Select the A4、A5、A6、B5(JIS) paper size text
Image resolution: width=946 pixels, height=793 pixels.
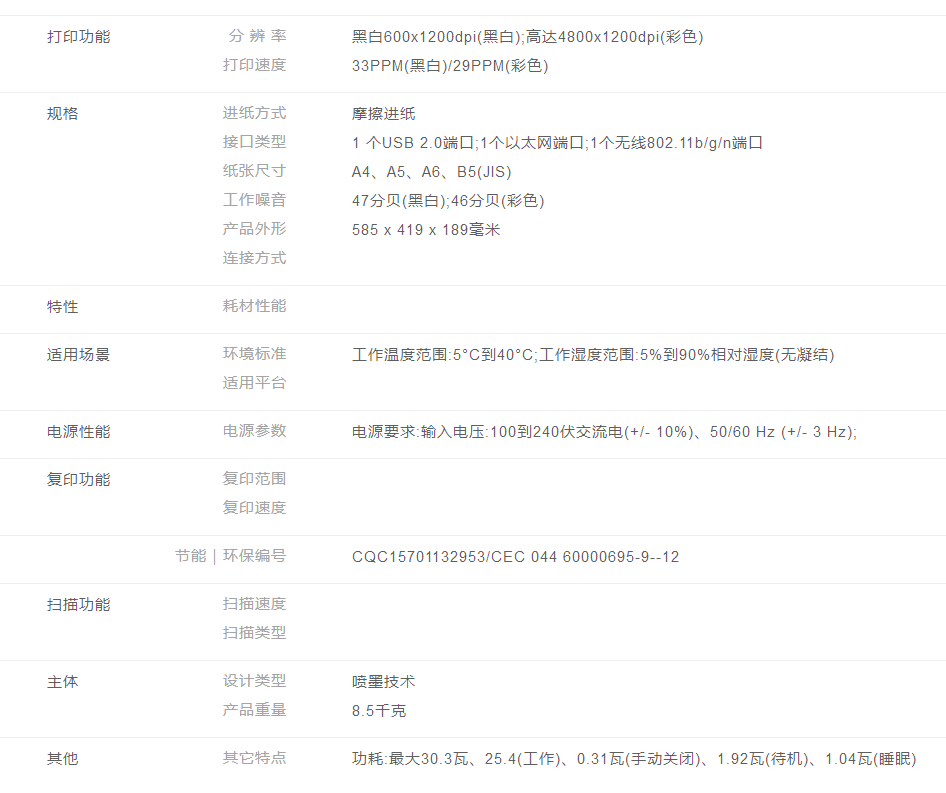[x=432, y=171]
